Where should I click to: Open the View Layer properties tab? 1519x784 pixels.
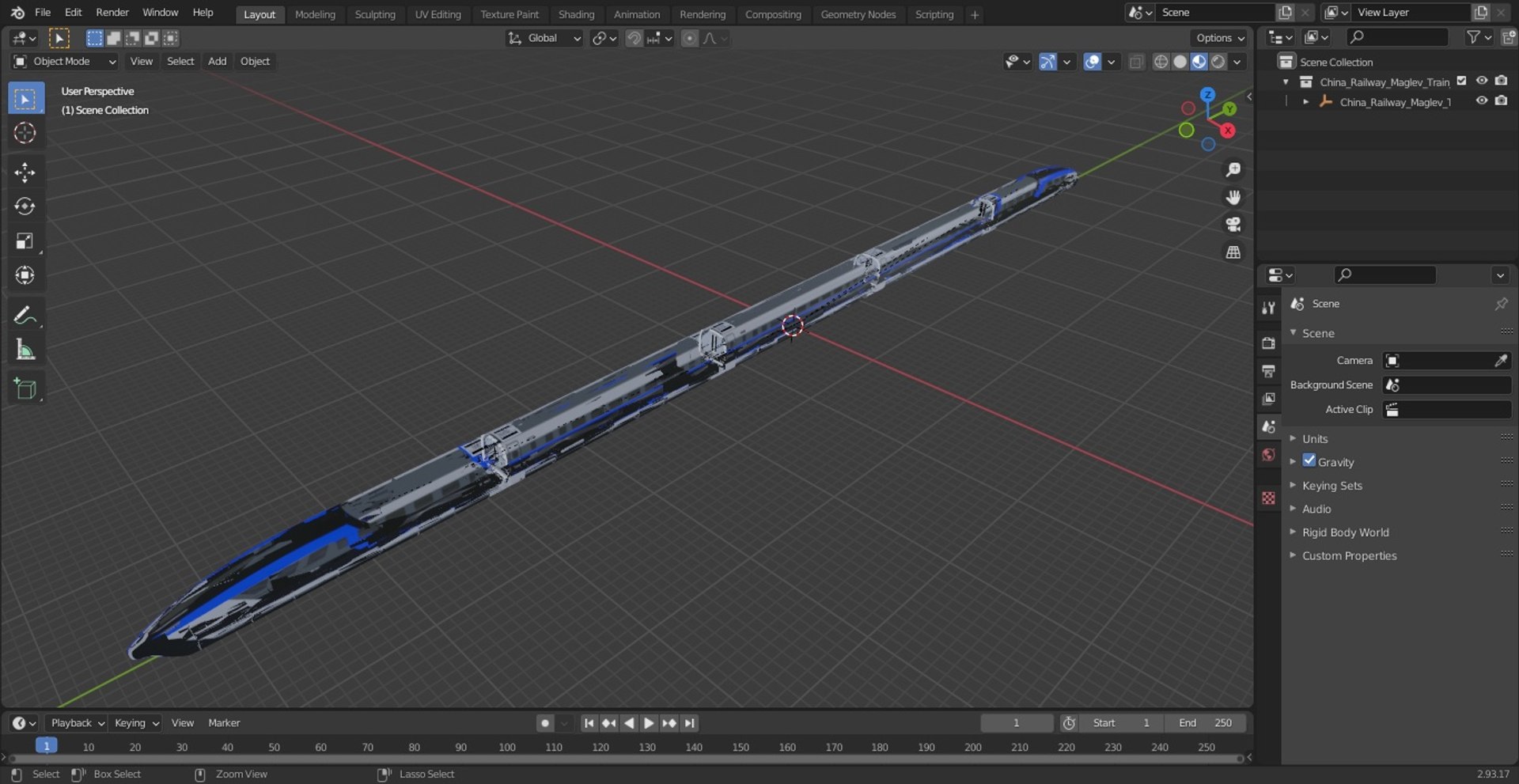tap(1269, 399)
